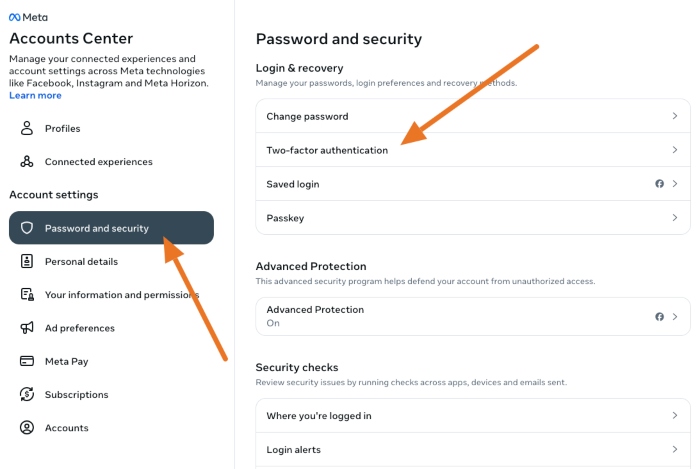Expand the Change password row chevron
The height and width of the screenshot is (469, 700).
coord(675,116)
